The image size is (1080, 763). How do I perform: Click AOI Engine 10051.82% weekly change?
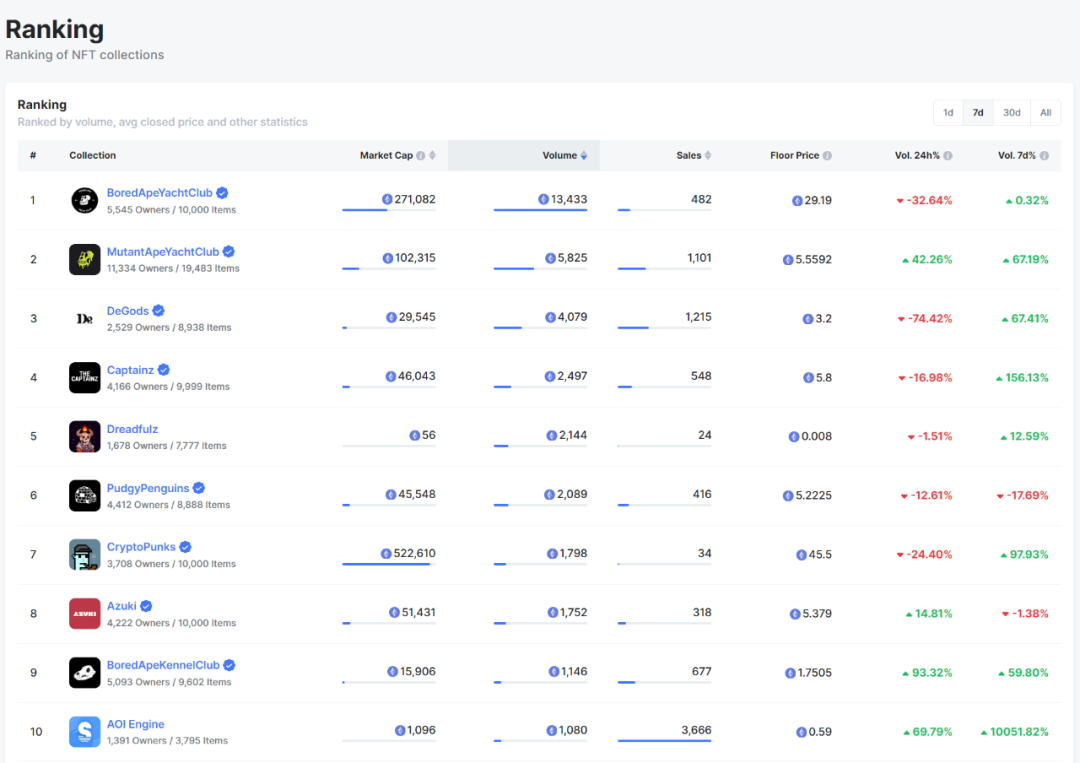1015,732
